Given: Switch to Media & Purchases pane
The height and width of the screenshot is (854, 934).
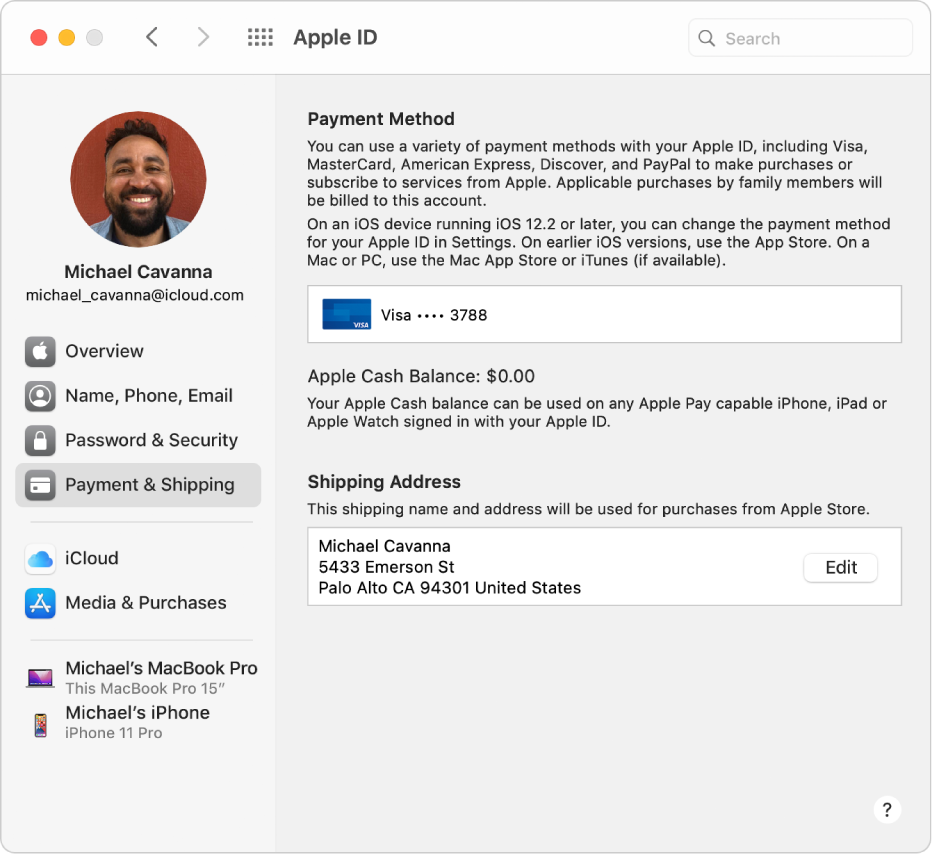Looking at the screenshot, I should click(x=145, y=603).
